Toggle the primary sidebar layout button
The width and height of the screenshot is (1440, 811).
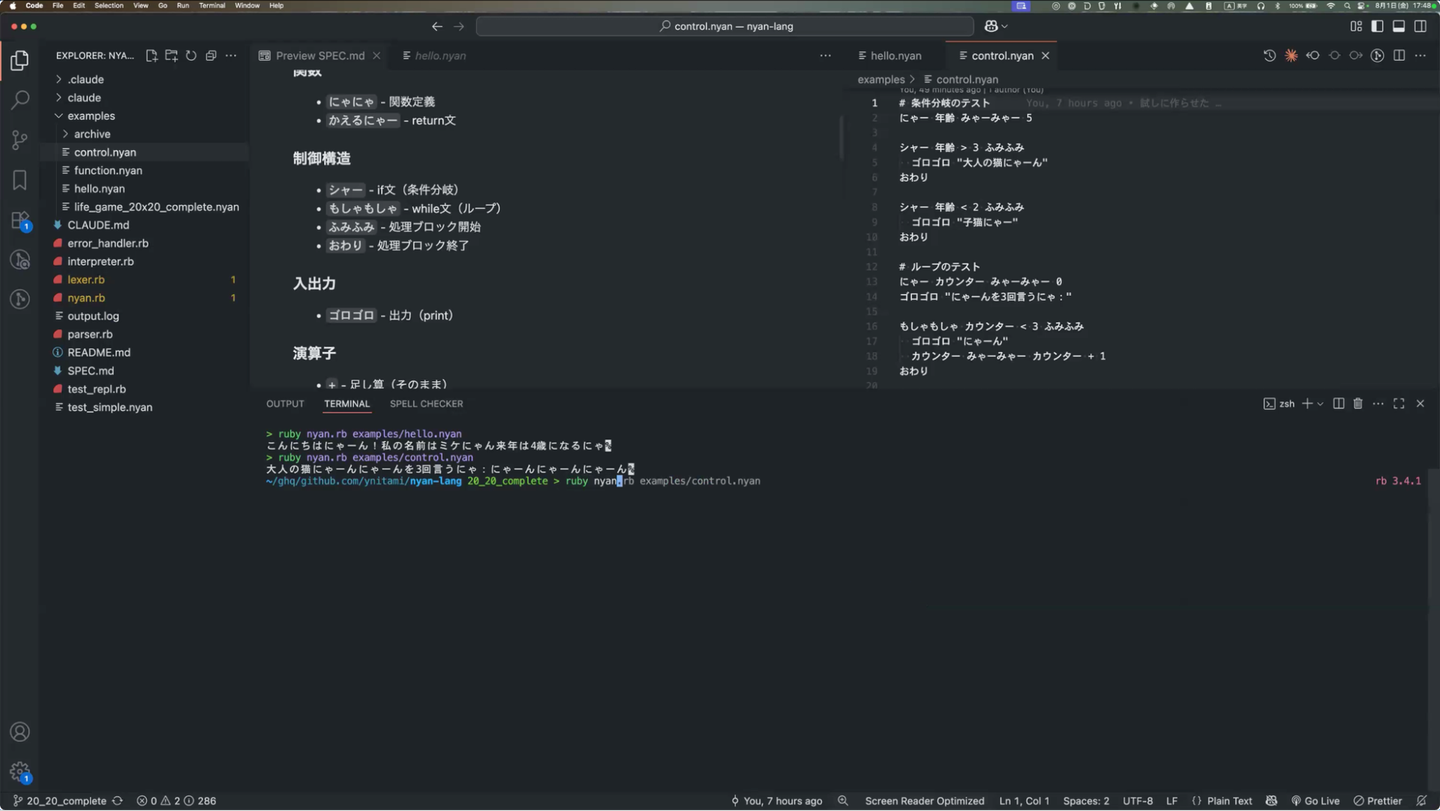(x=1377, y=26)
